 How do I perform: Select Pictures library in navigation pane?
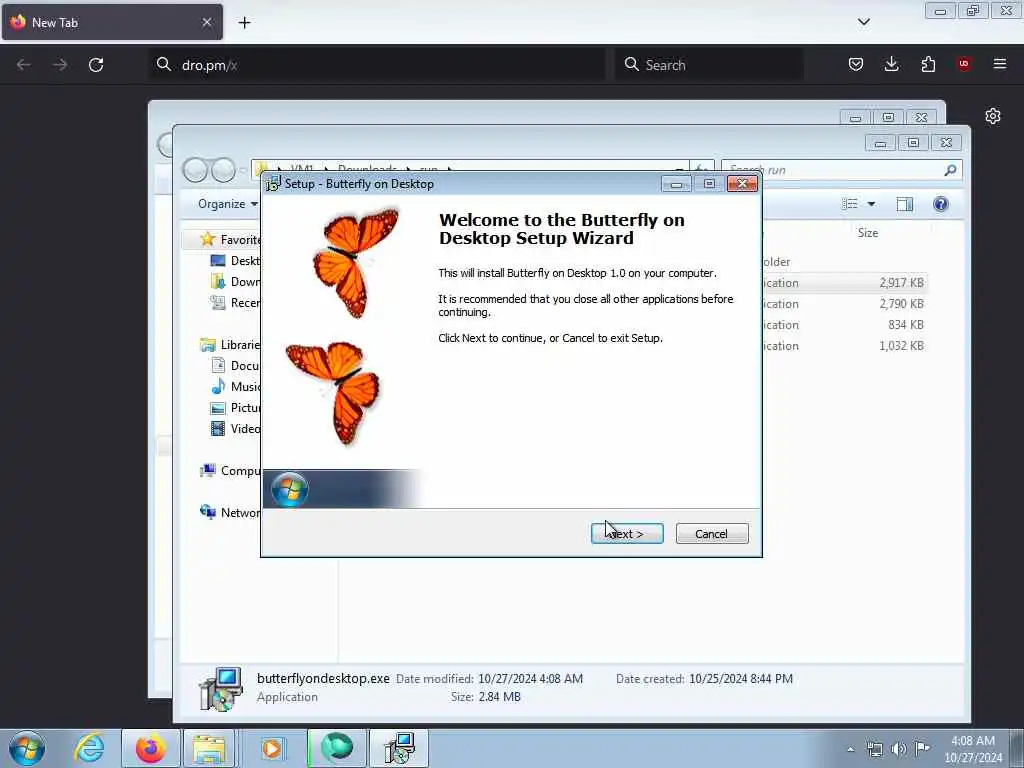click(235, 408)
